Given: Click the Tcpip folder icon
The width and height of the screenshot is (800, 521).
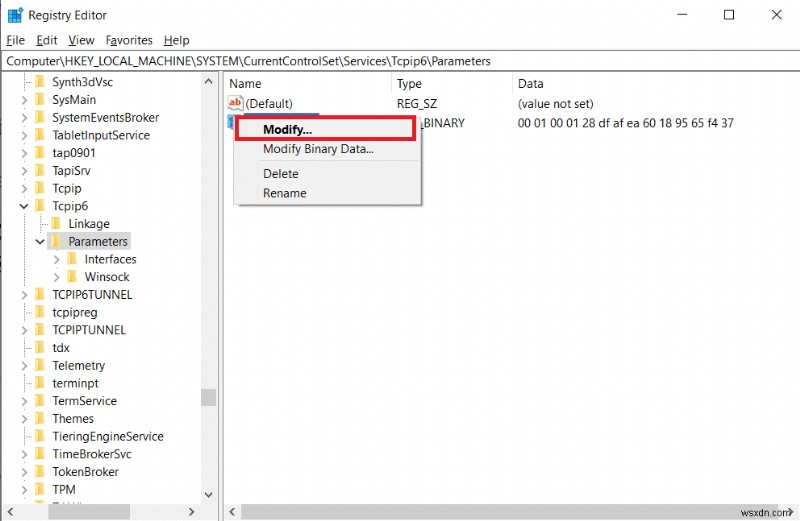Looking at the screenshot, I should click(40, 188).
